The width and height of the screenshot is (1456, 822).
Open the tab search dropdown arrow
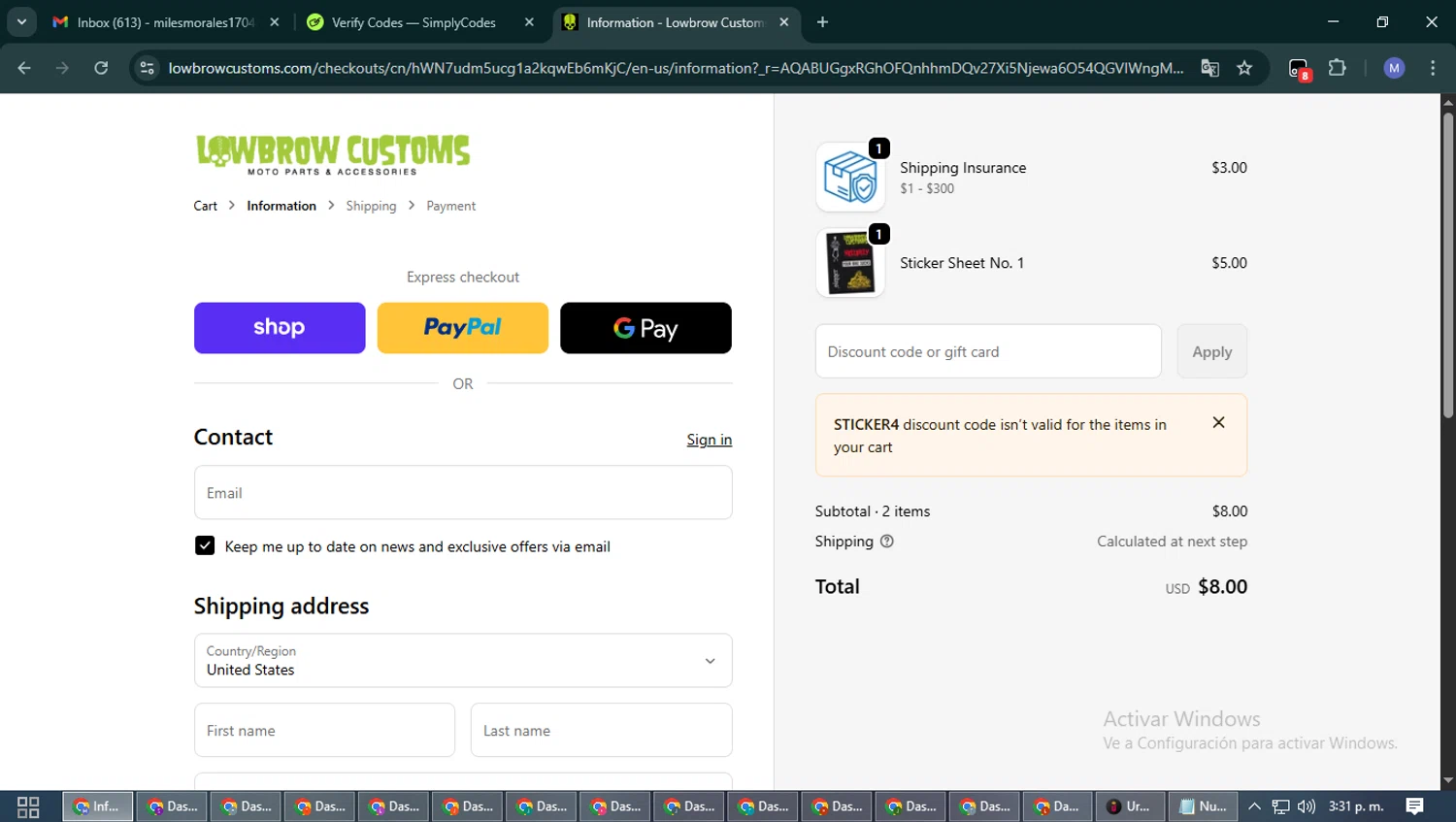click(x=21, y=22)
